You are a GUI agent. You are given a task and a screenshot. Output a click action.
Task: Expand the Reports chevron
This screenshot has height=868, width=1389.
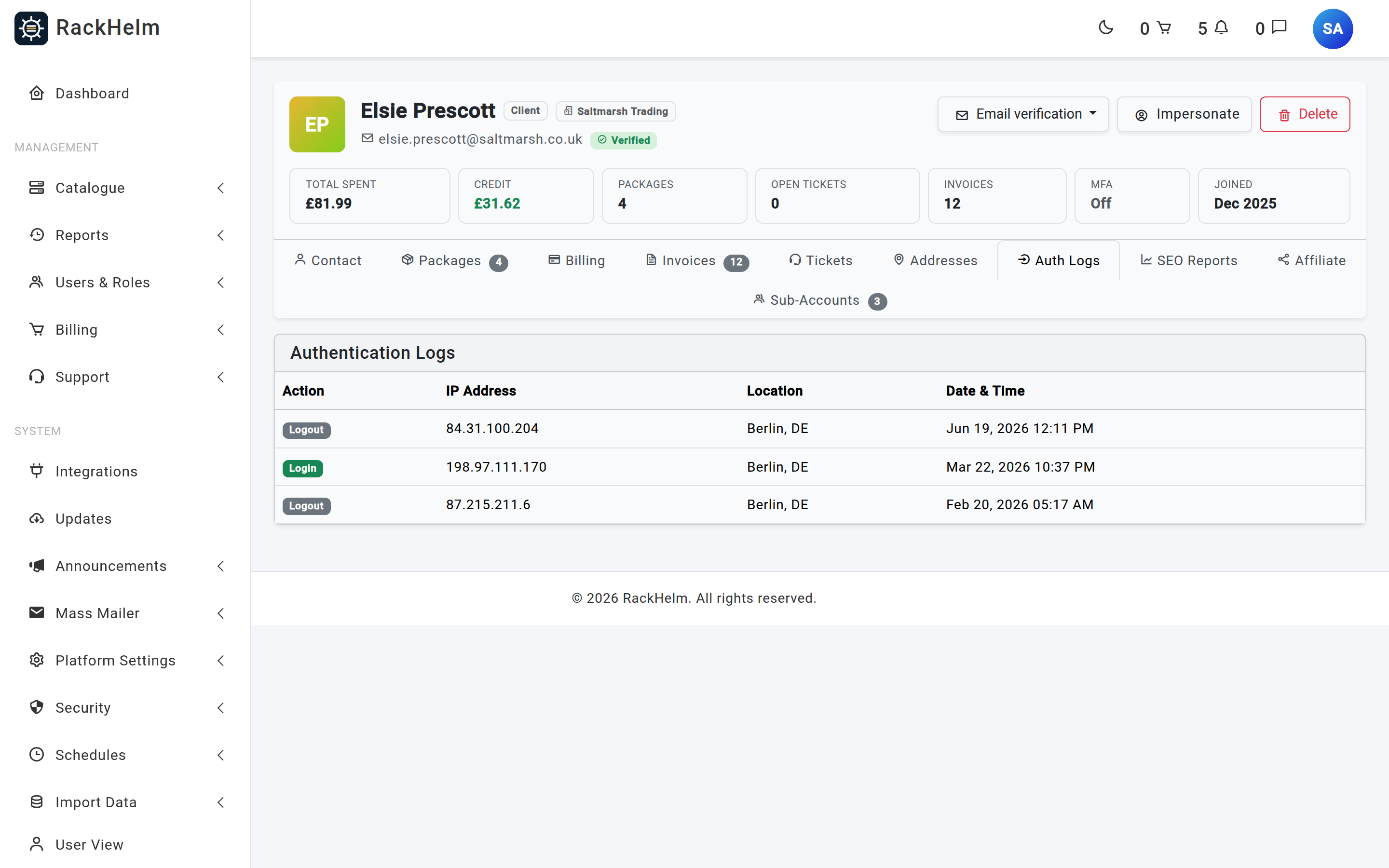[x=220, y=235]
